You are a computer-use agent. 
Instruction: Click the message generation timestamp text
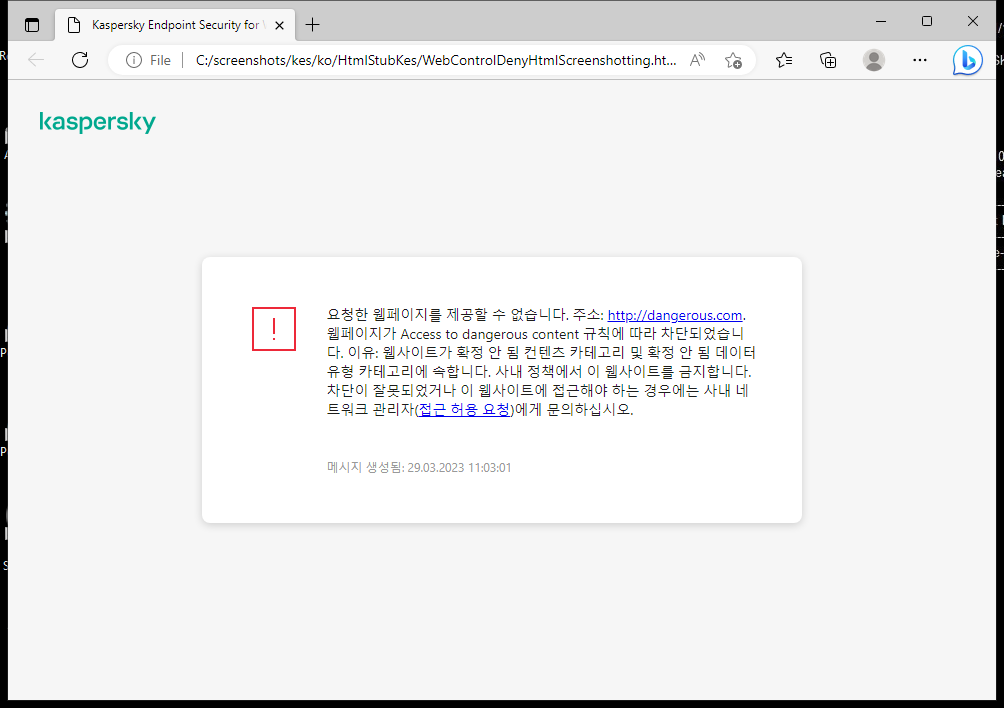tap(418, 466)
